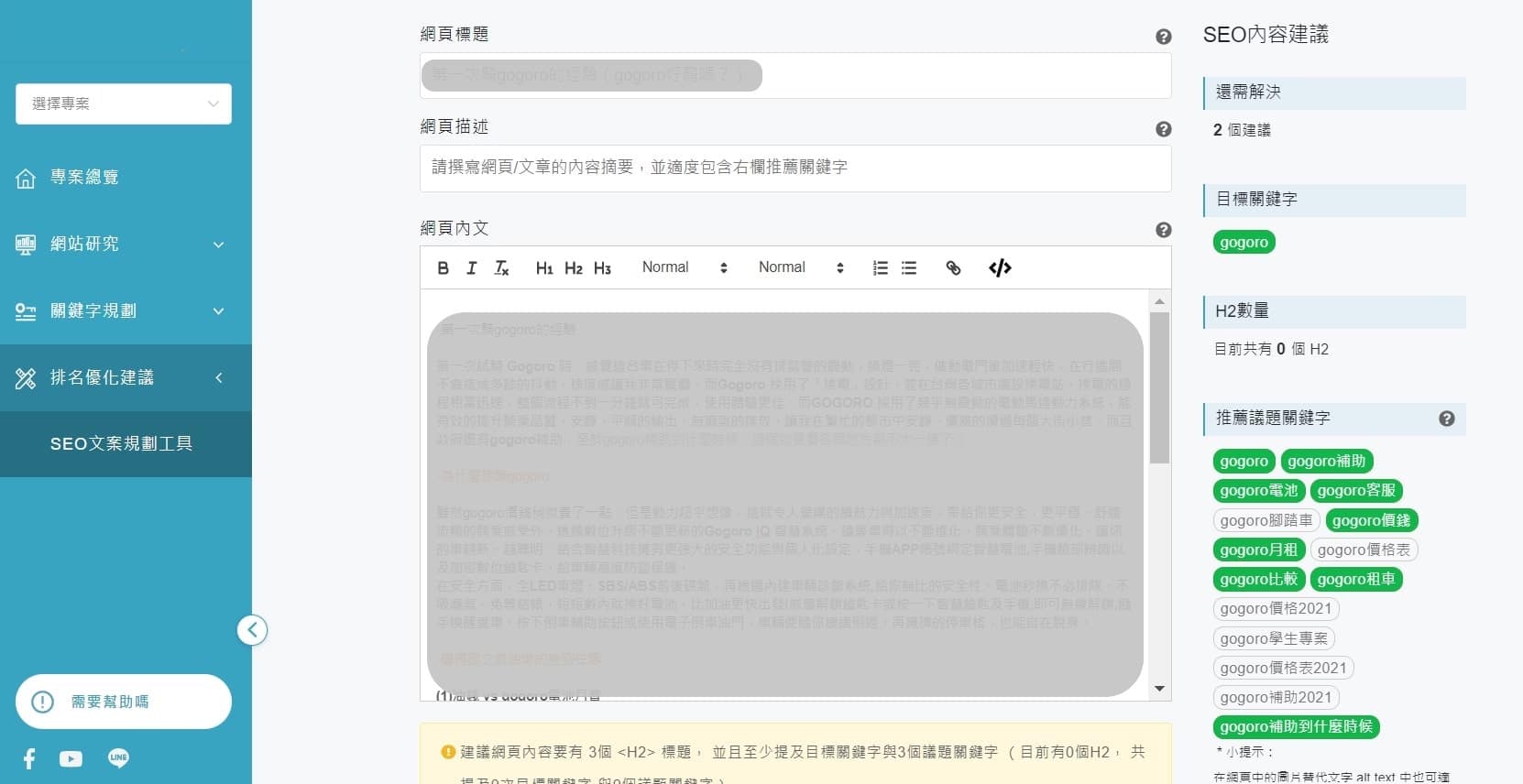The height and width of the screenshot is (784, 1523).
Task: Expand the 網站研究 sidebar menu
Action: [126, 244]
